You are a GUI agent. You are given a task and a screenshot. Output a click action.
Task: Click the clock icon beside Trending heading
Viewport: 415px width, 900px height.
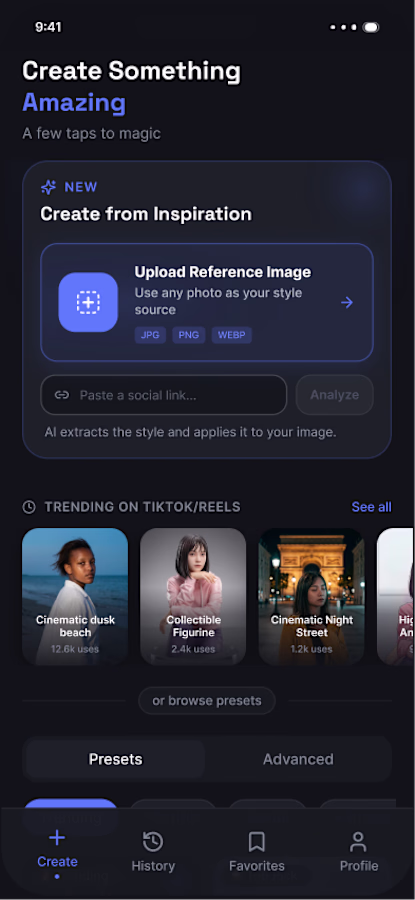click(x=29, y=507)
